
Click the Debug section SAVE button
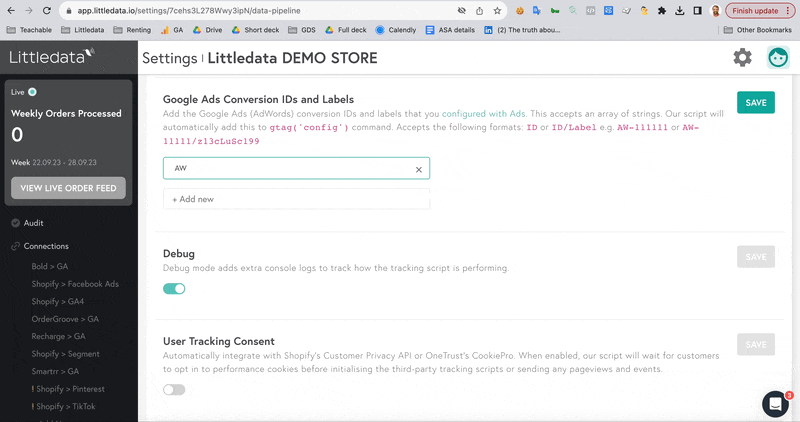pyautogui.click(x=756, y=257)
